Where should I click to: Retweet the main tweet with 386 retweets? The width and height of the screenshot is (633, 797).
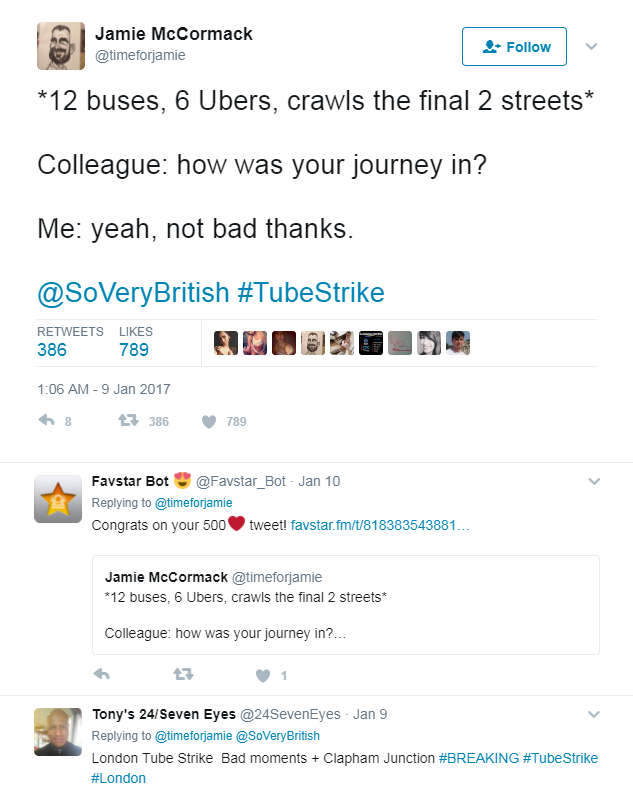click(127, 421)
